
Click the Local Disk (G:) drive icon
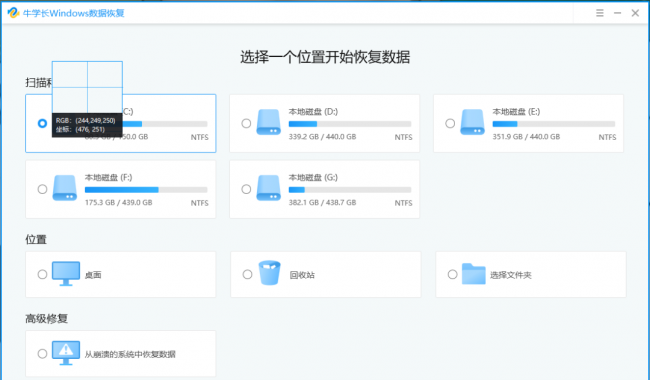(x=268, y=188)
